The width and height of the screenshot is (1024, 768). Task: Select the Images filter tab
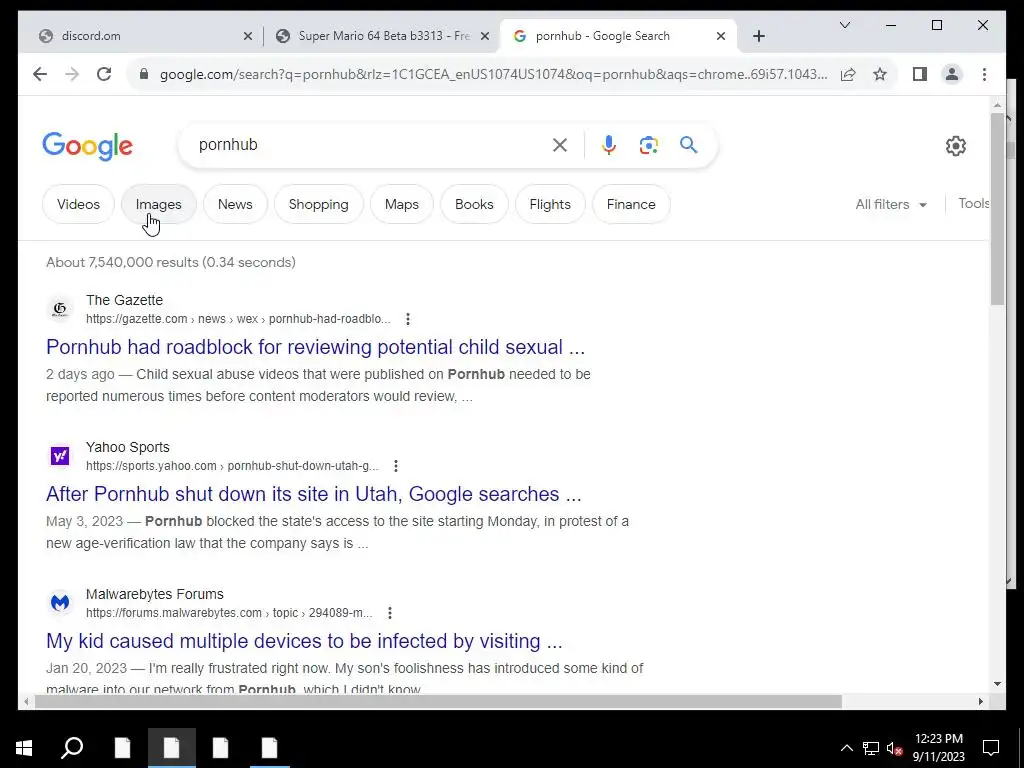coord(158,204)
